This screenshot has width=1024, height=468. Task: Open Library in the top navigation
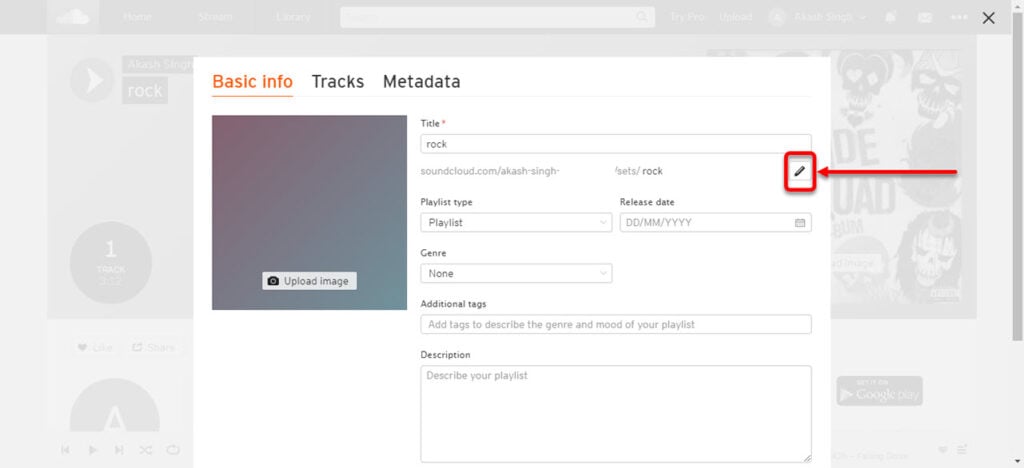point(293,17)
